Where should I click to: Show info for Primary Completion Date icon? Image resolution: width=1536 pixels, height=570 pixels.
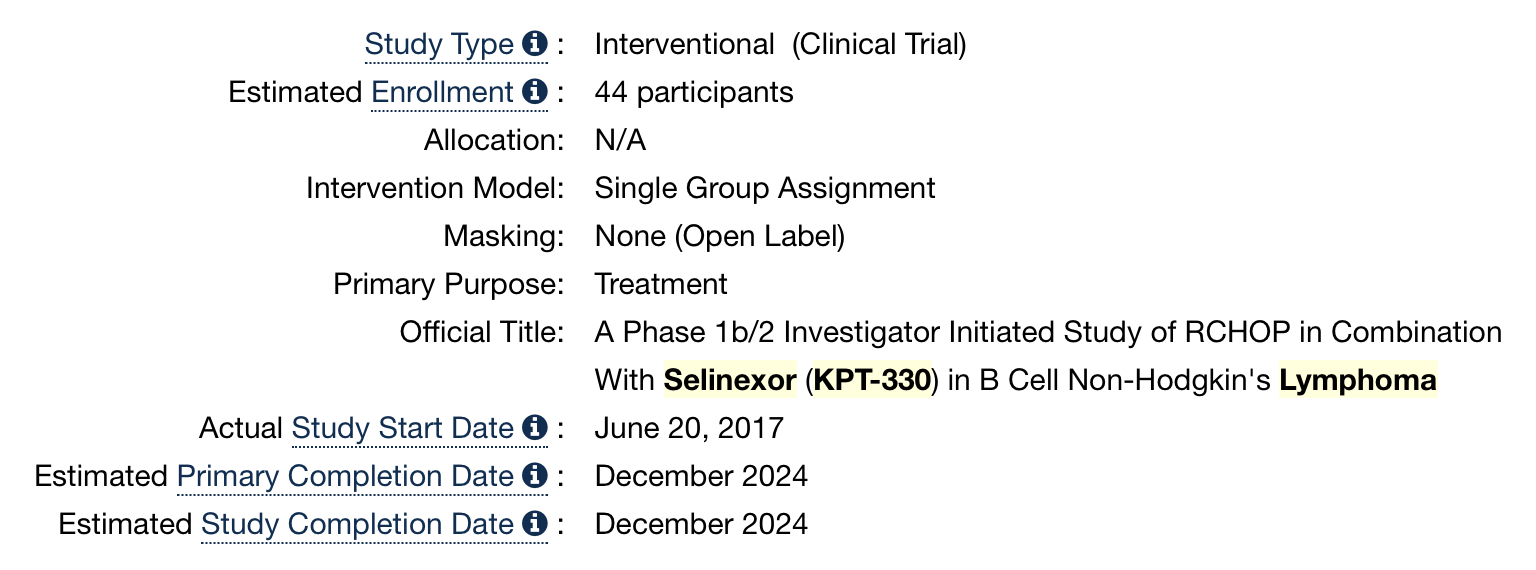click(x=536, y=476)
